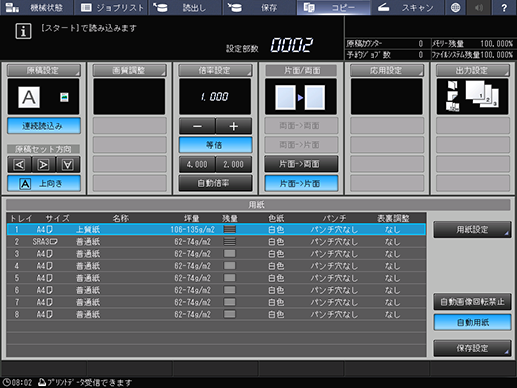Set magnification to 2.000
This screenshot has height=388, width=517.
(234, 164)
